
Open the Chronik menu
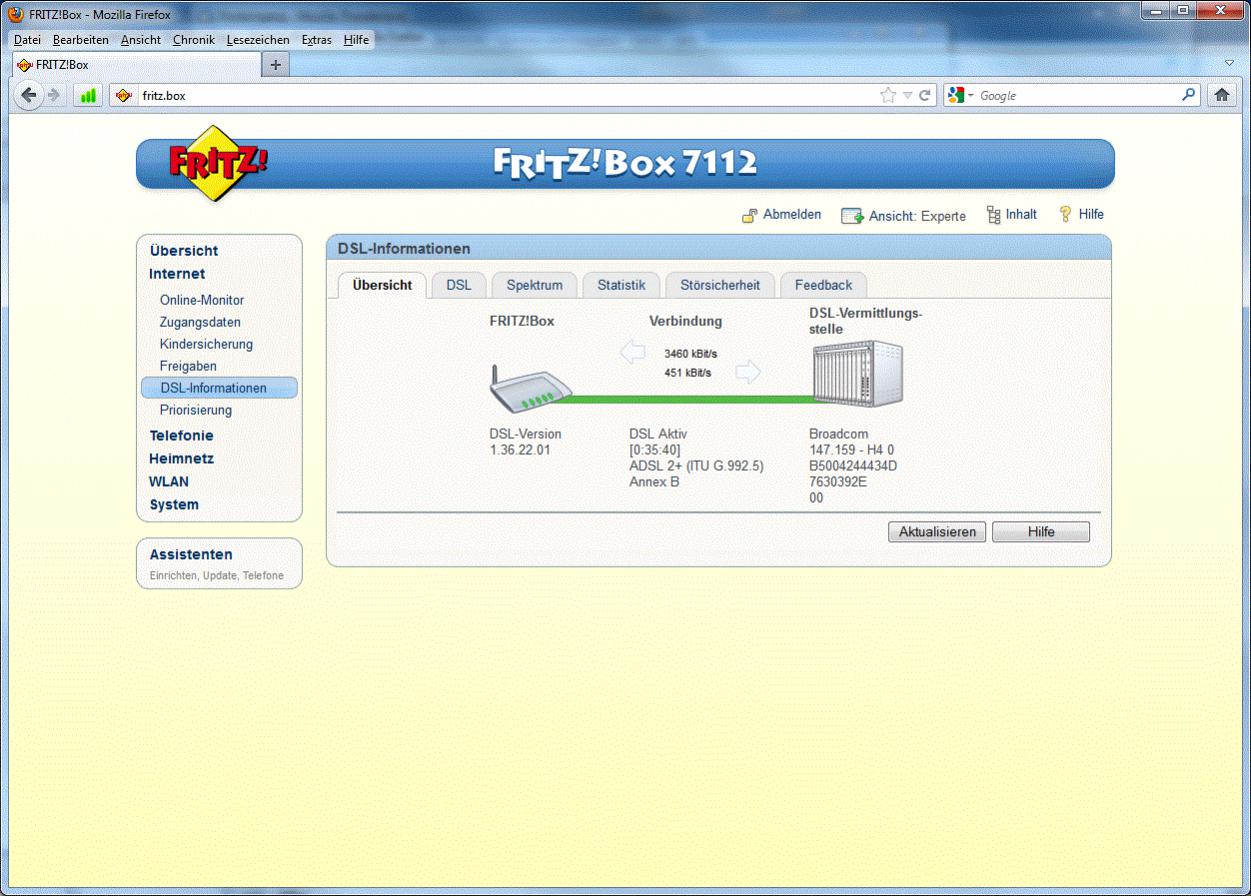[193, 40]
